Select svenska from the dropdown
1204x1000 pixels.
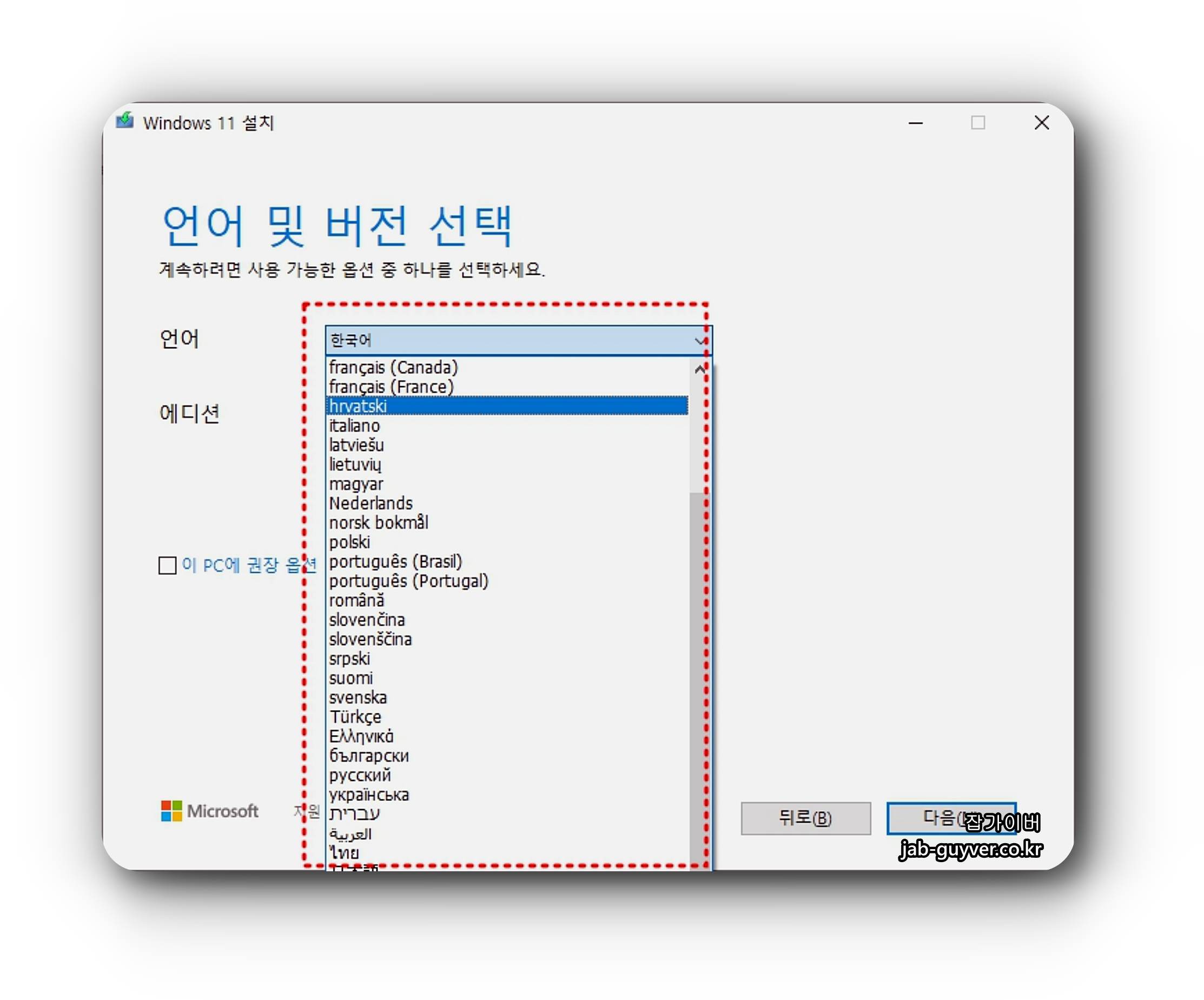pos(358,697)
